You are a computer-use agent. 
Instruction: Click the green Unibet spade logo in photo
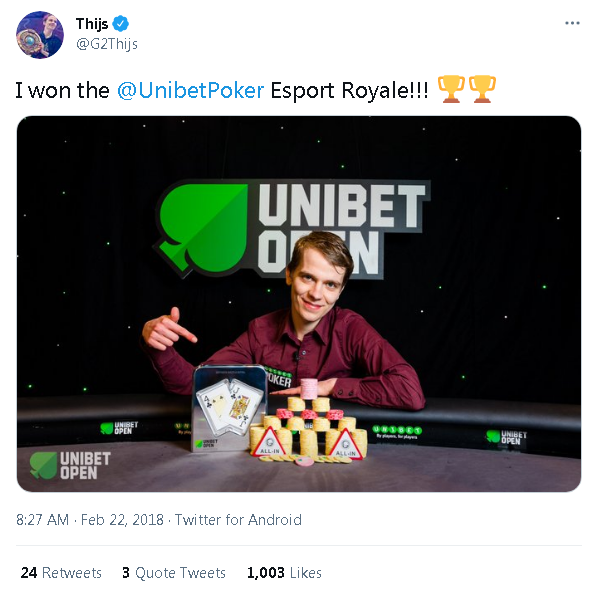[x=201, y=227]
